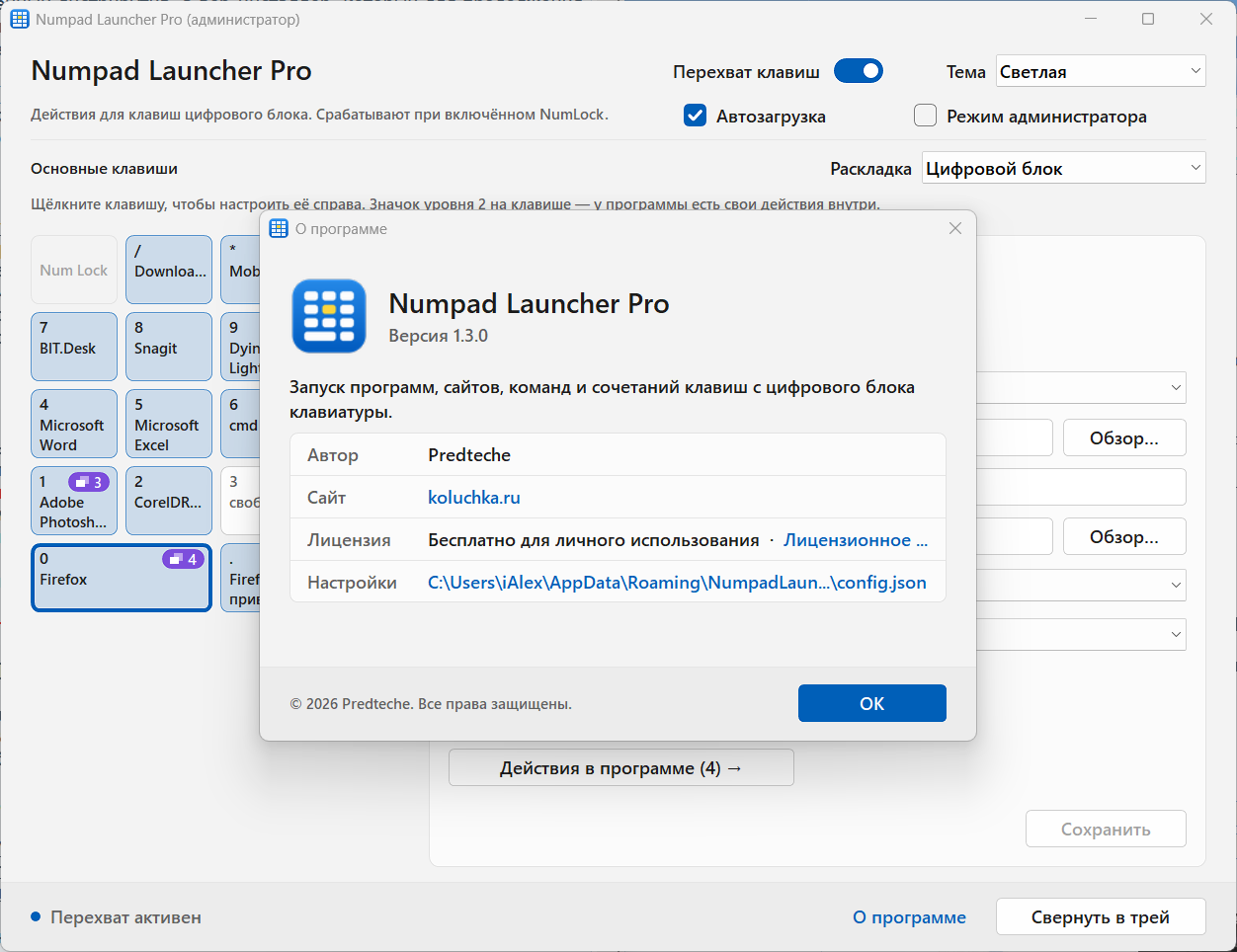1237x952 pixels.
Task: Click the app icon in the main window title bar
Action: coord(20,19)
